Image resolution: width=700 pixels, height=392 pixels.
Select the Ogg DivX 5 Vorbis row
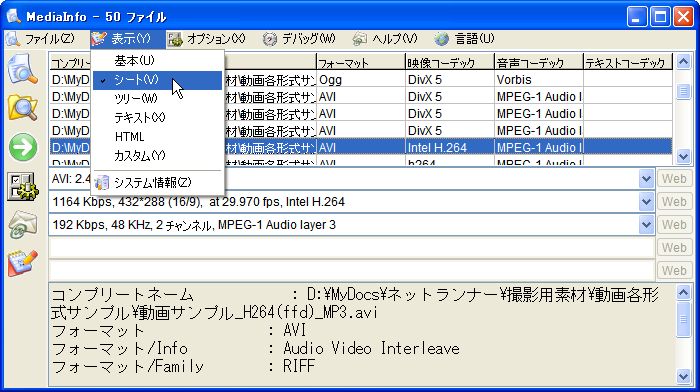point(361,80)
